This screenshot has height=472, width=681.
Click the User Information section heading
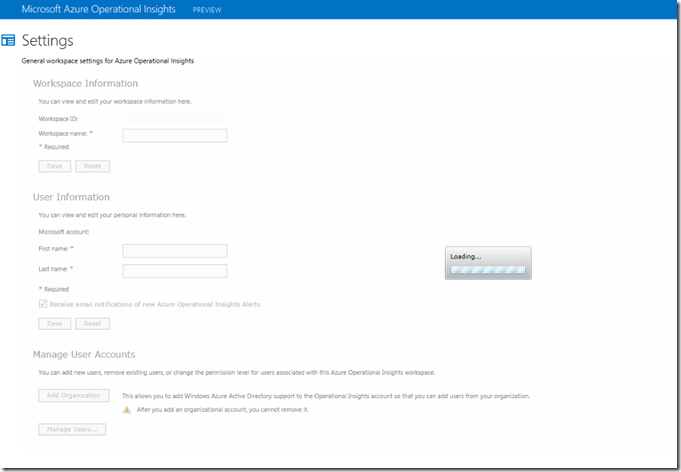(x=71, y=197)
